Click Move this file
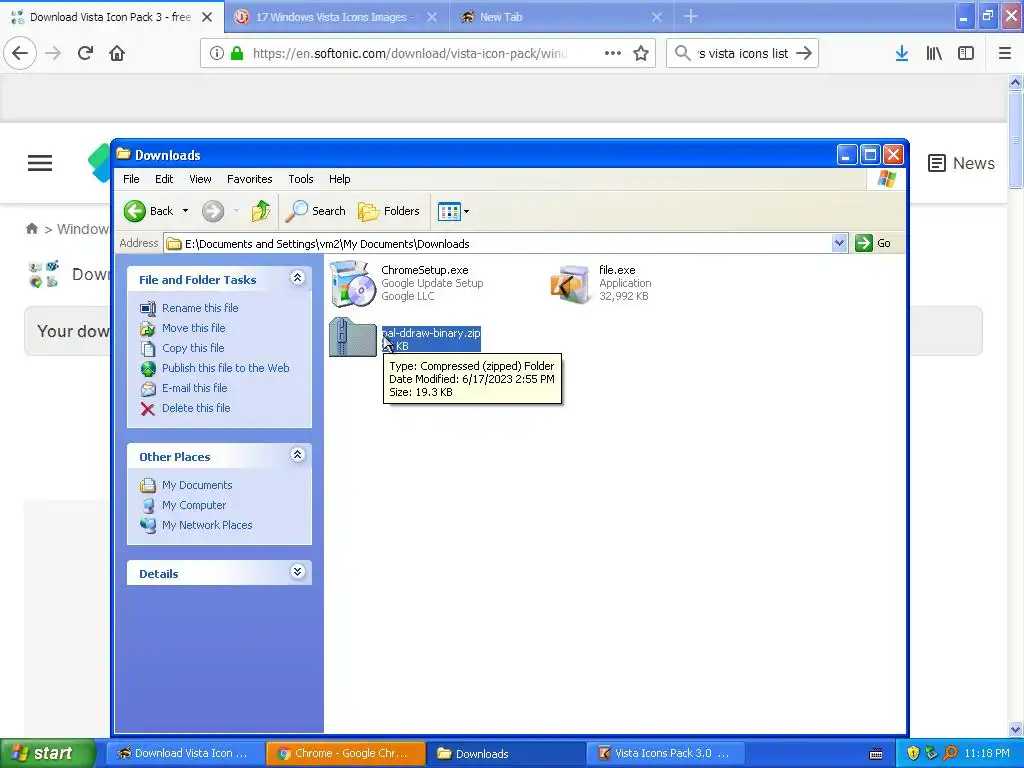Image resolution: width=1024 pixels, height=768 pixels. pyautogui.click(x=193, y=328)
